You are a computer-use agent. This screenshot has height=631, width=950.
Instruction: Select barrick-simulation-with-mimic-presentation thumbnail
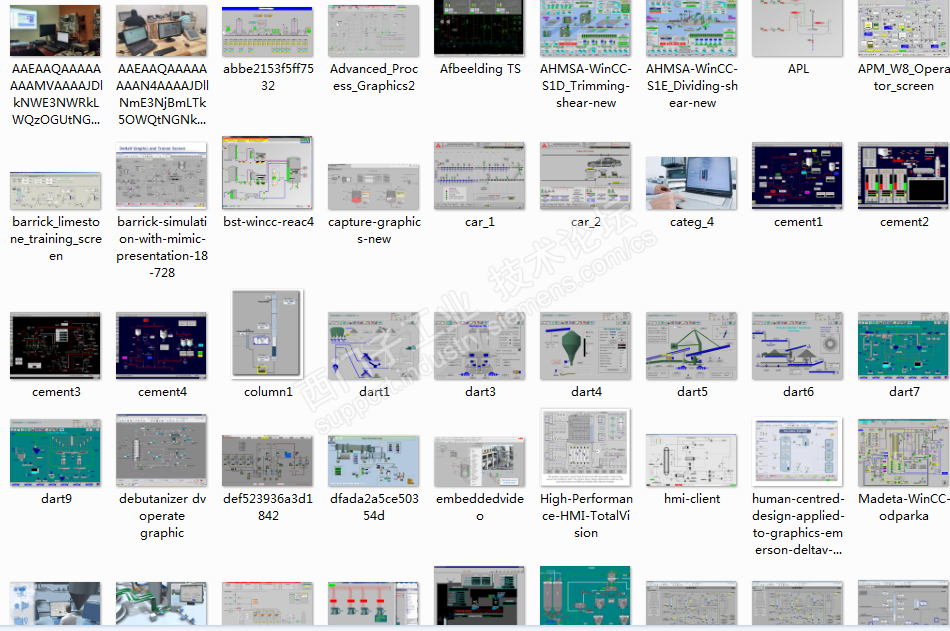pos(161,176)
